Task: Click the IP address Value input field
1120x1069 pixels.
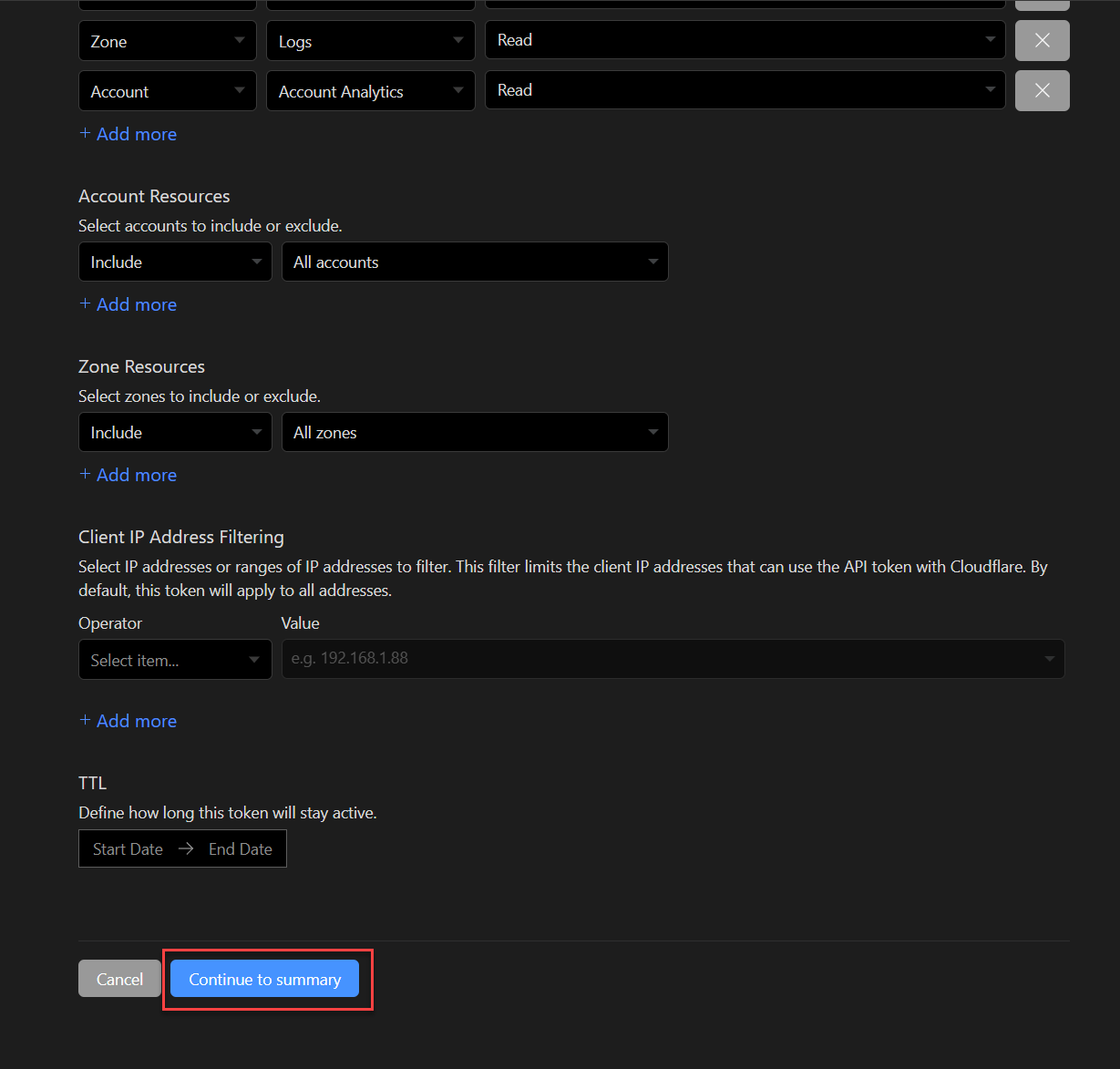Action: coord(638,658)
